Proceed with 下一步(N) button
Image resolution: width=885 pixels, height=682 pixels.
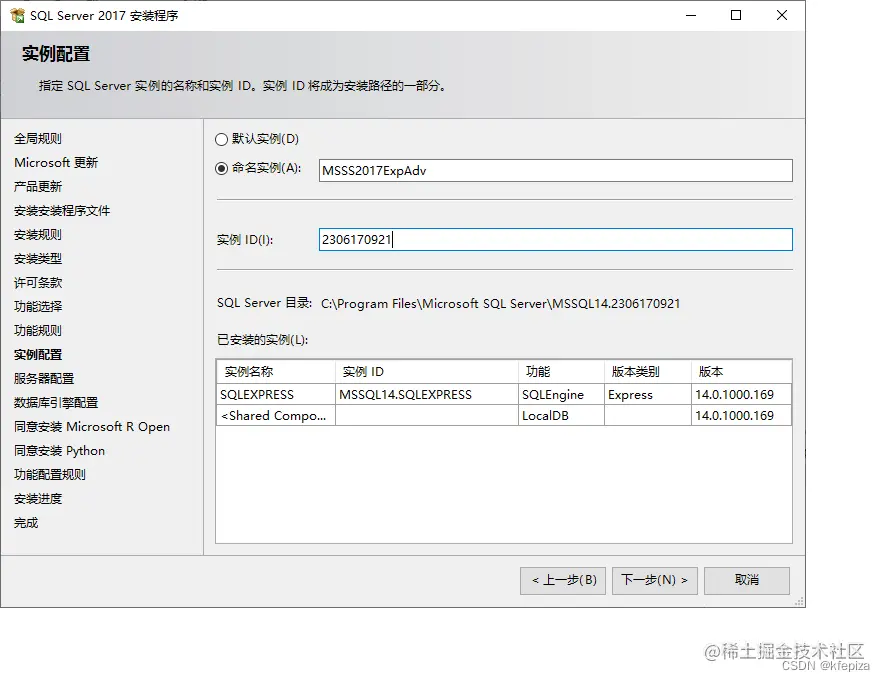click(655, 580)
